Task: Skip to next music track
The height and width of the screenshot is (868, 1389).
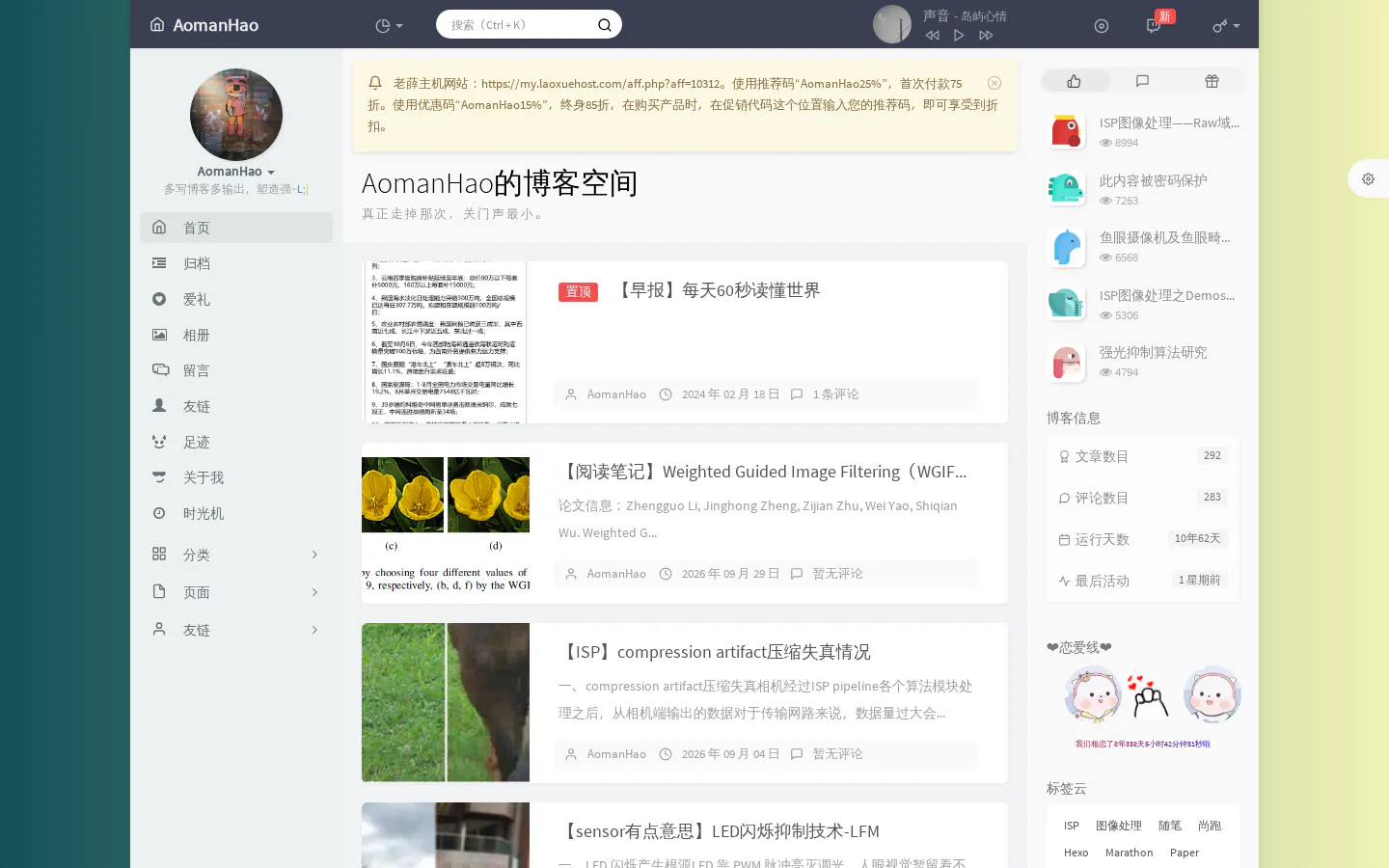Action: click(x=986, y=36)
